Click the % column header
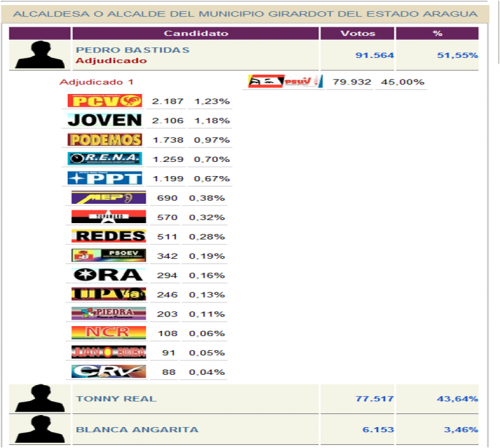500x448 pixels. 437,33
